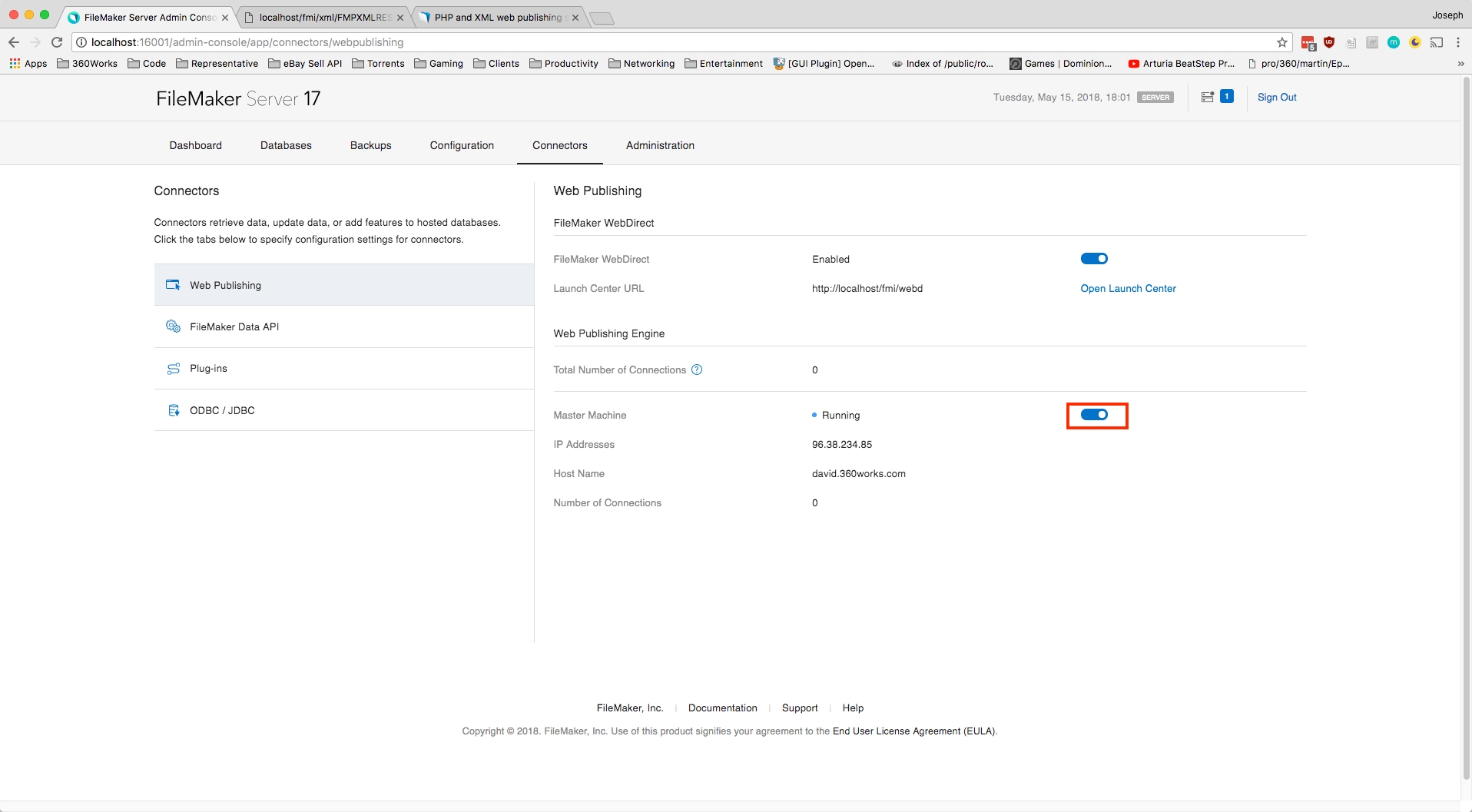1472x812 pixels.
Task: Open the Plug-ins connector settings
Action: click(344, 368)
